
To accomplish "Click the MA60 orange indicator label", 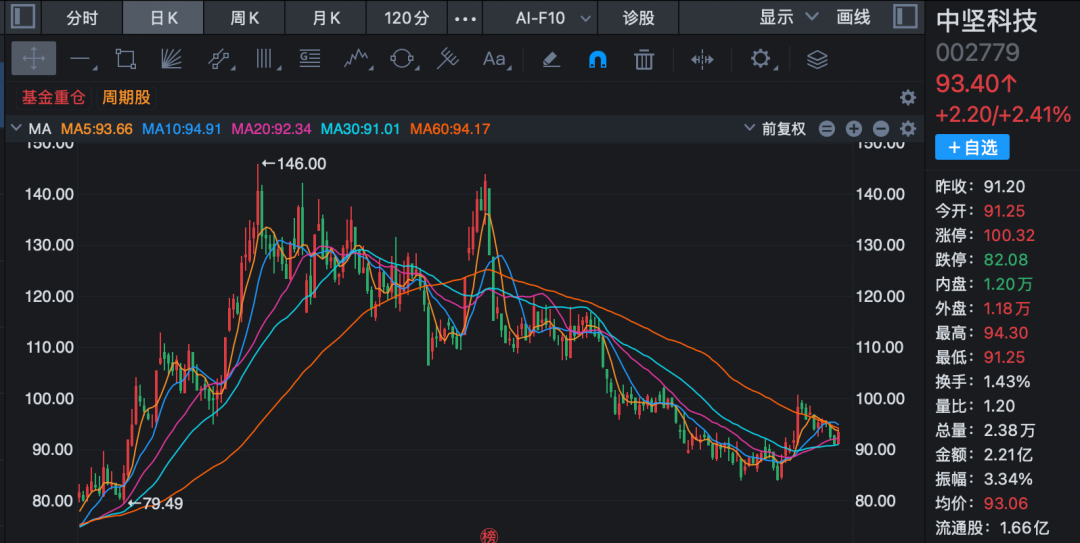I will point(449,129).
